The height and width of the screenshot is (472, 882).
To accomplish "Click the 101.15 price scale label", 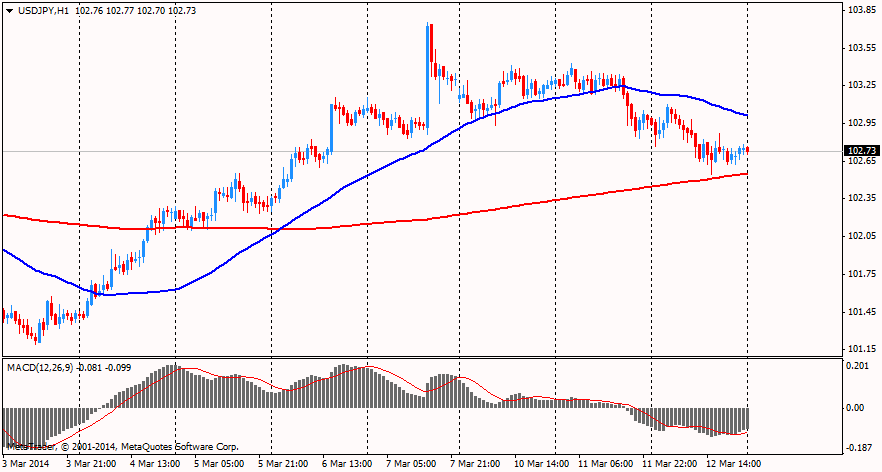I will click(x=861, y=349).
